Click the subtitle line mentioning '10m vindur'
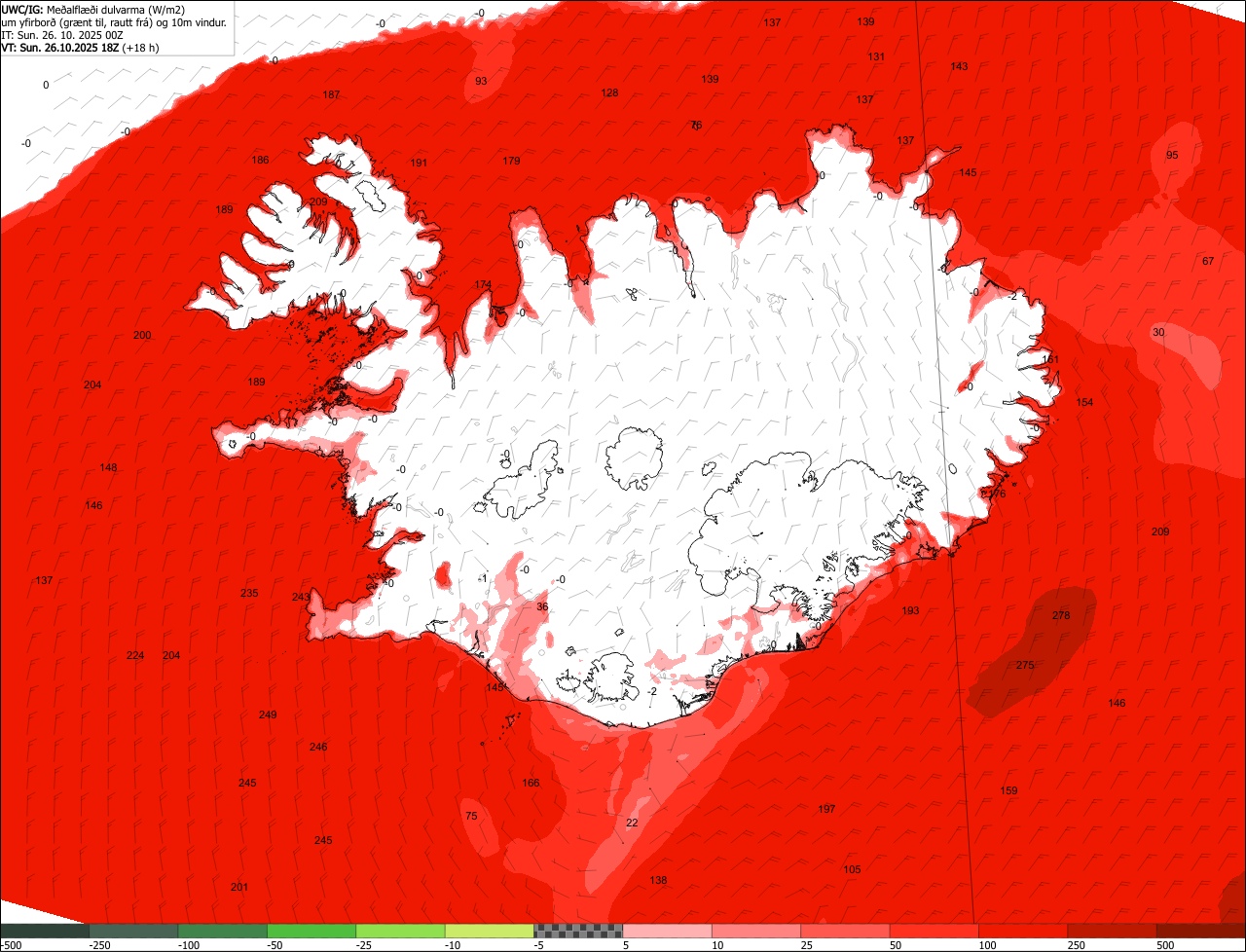Image resolution: width=1246 pixels, height=952 pixels. point(114,21)
